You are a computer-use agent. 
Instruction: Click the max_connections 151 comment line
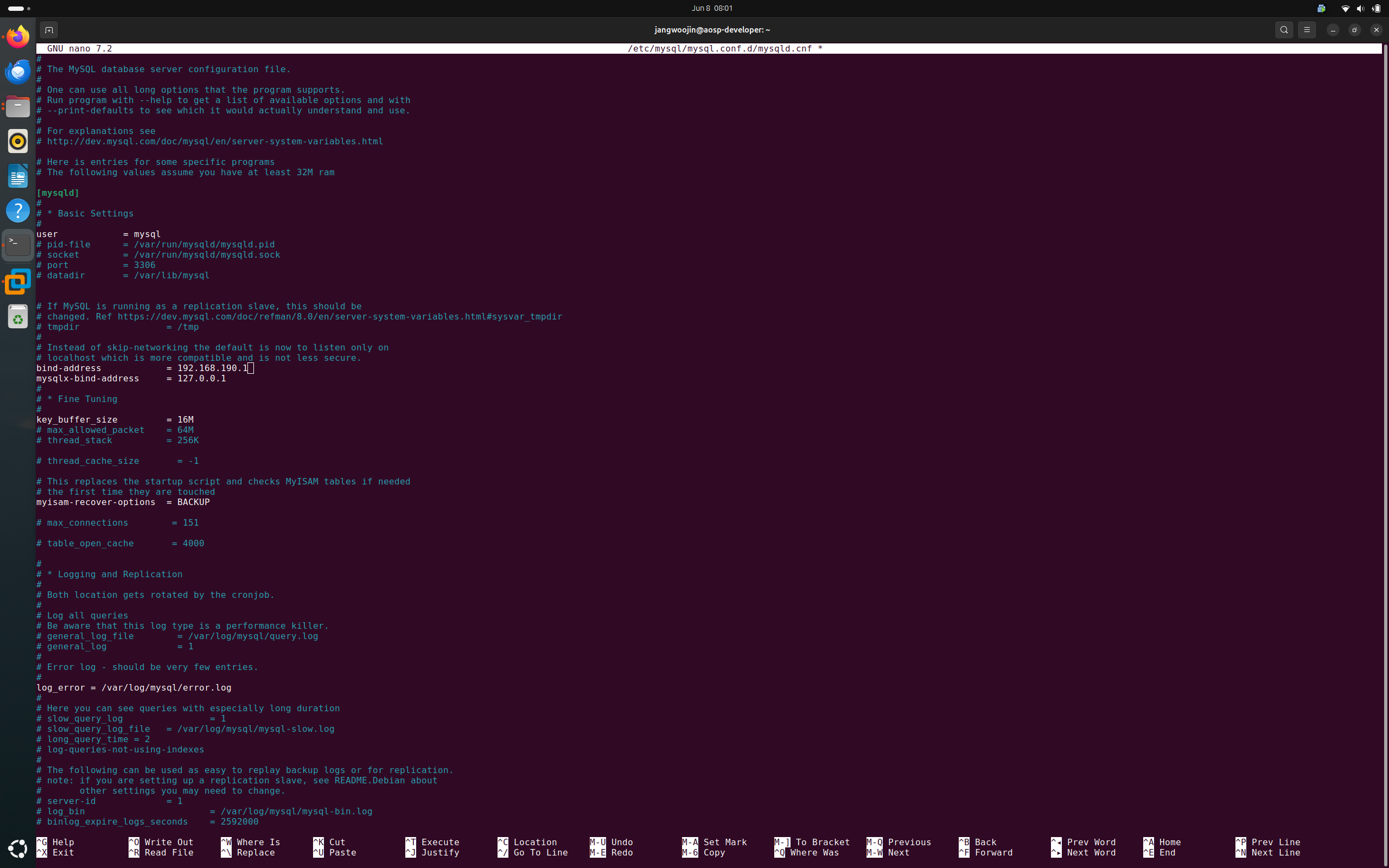(117, 523)
